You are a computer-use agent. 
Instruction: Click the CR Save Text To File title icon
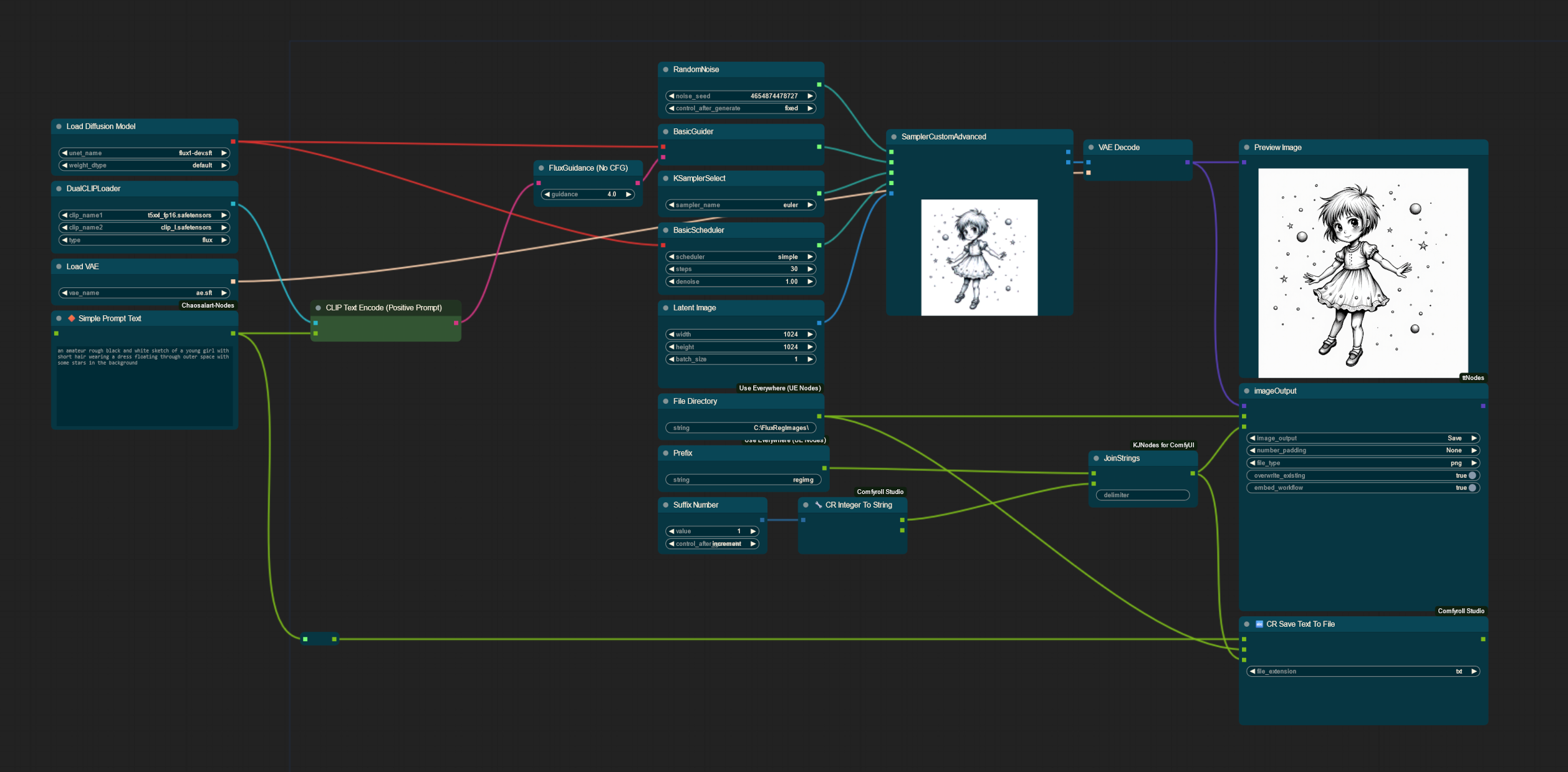(1259, 624)
